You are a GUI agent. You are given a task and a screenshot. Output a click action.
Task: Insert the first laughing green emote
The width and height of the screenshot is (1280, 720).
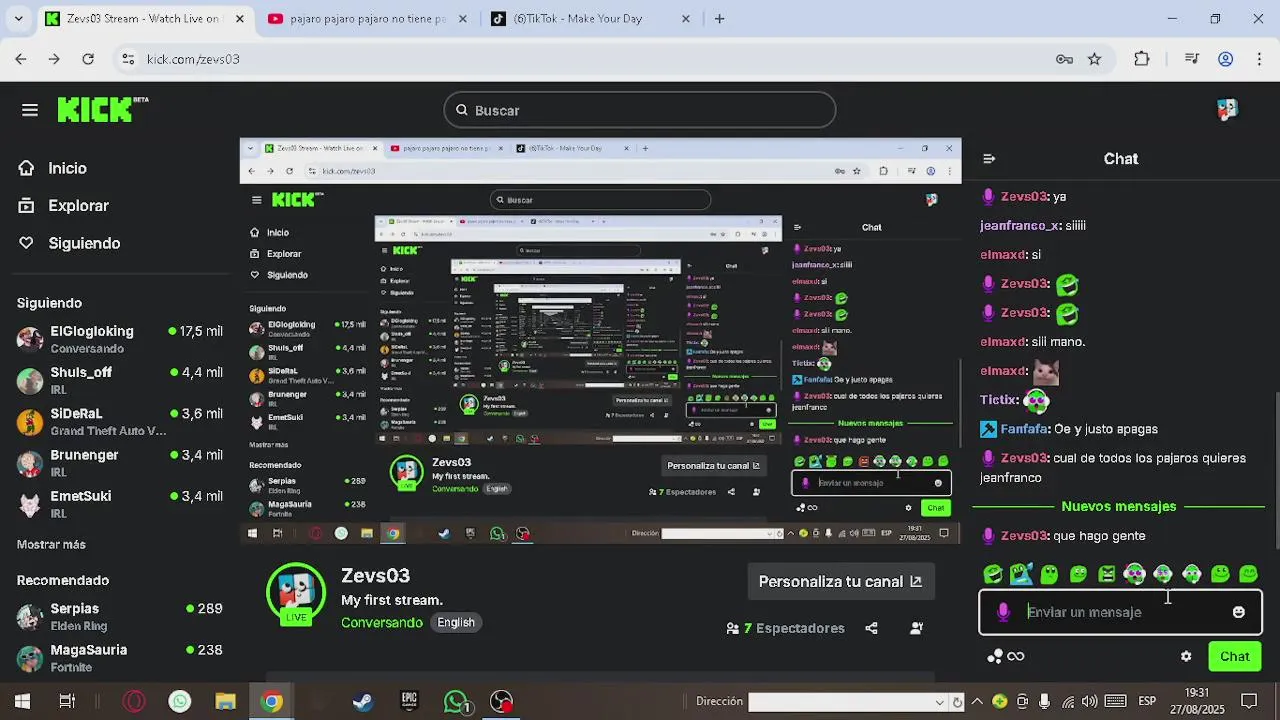pos(992,574)
